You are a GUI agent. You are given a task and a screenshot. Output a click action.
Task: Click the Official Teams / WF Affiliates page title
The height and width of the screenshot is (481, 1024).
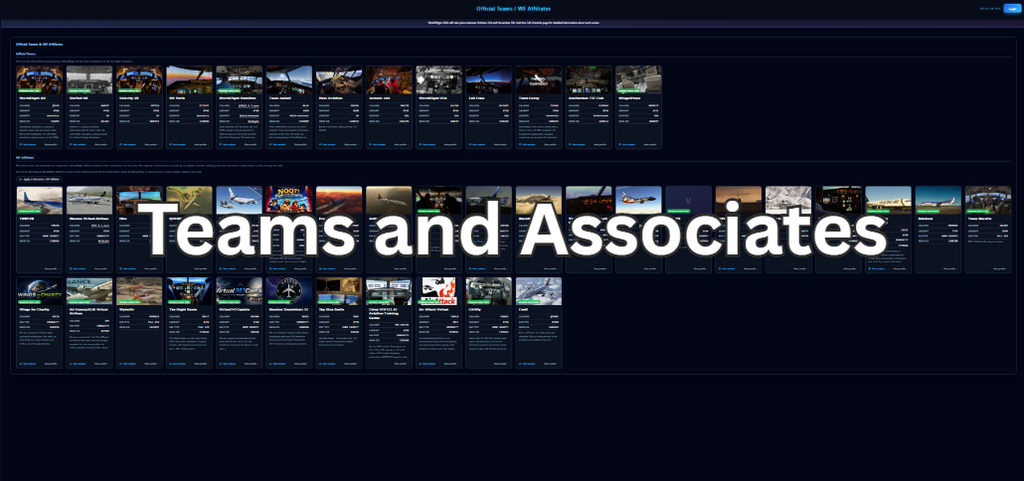click(513, 8)
